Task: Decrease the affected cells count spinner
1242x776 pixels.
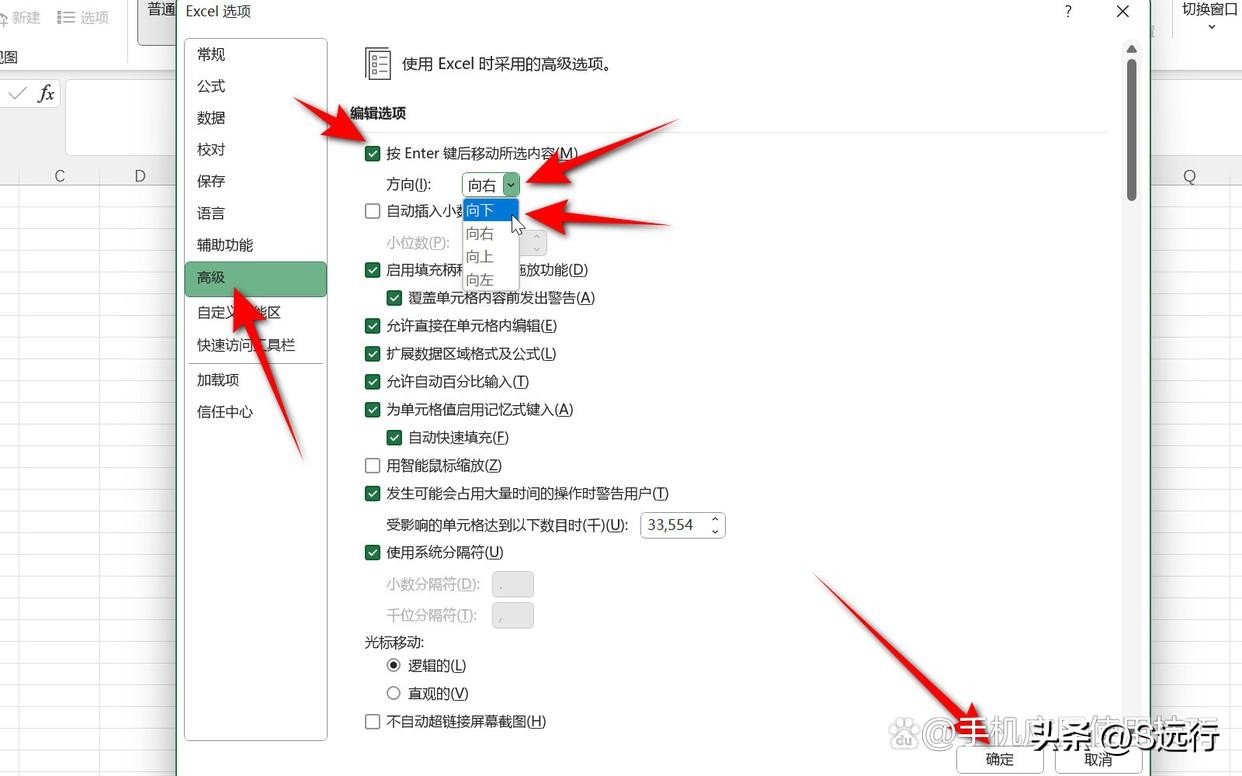Action: [716, 531]
